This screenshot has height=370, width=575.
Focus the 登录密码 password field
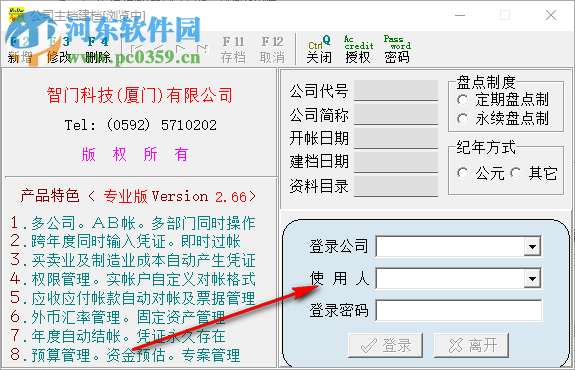click(x=458, y=311)
